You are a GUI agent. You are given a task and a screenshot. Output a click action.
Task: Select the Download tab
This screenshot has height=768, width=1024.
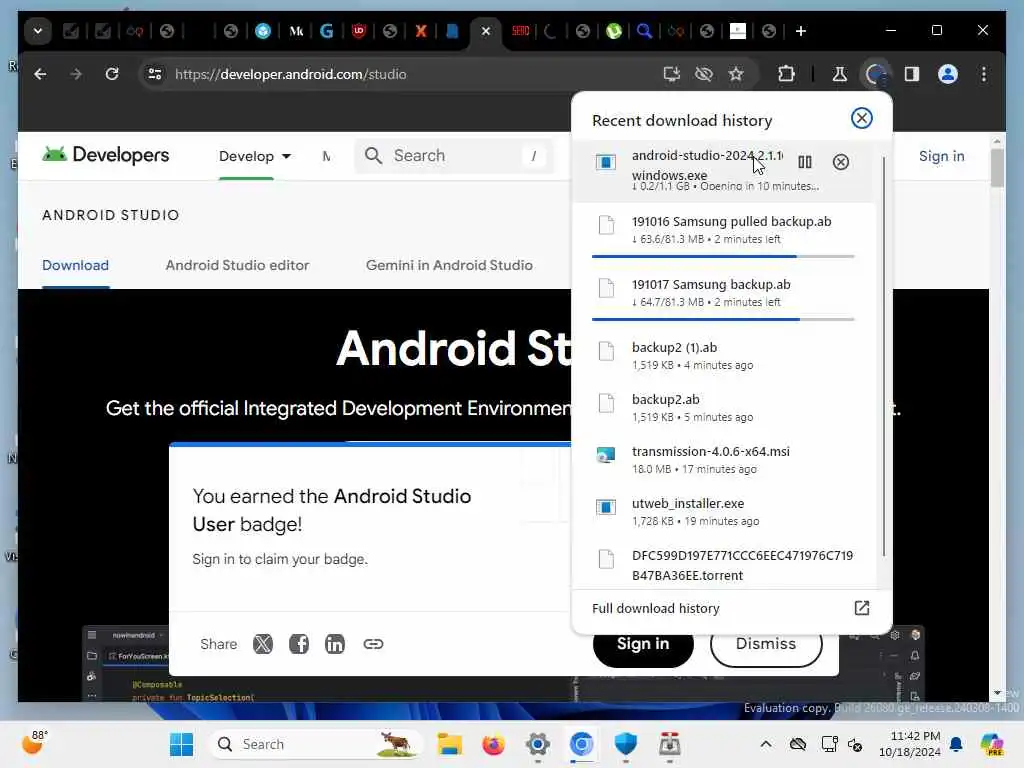click(75, 265)
